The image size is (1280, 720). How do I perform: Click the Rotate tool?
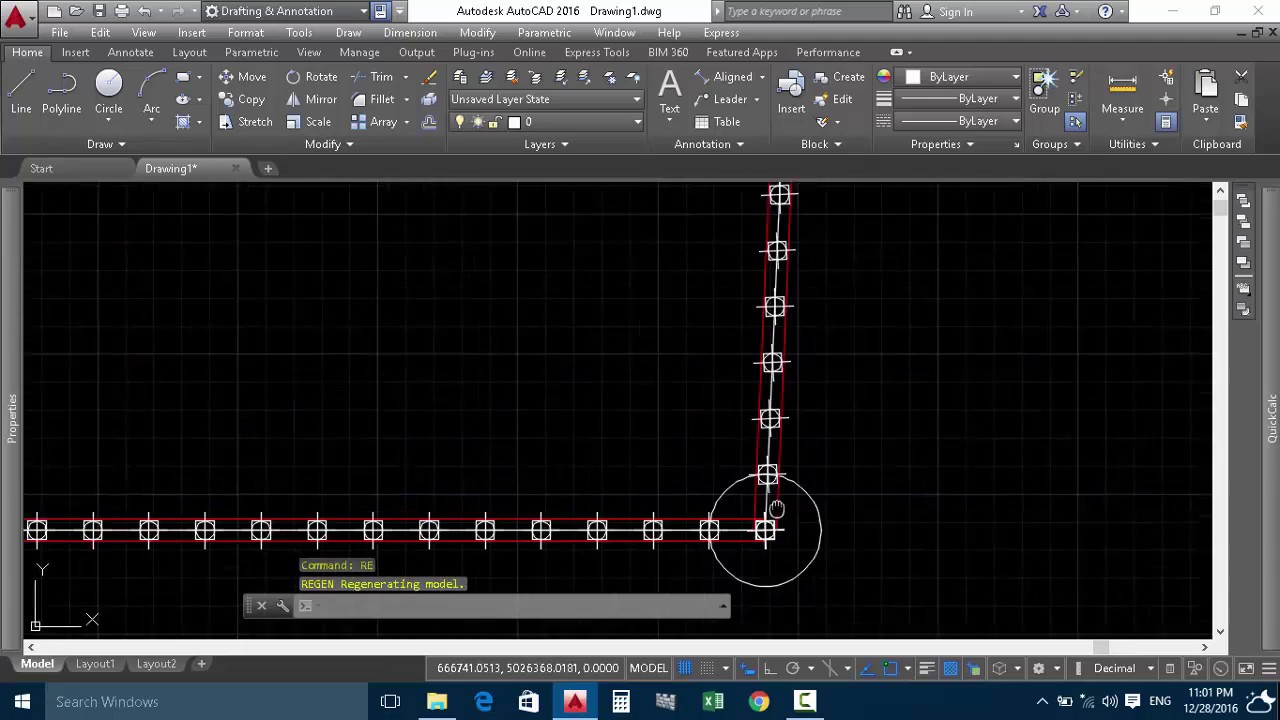click(x=311, y=77)
